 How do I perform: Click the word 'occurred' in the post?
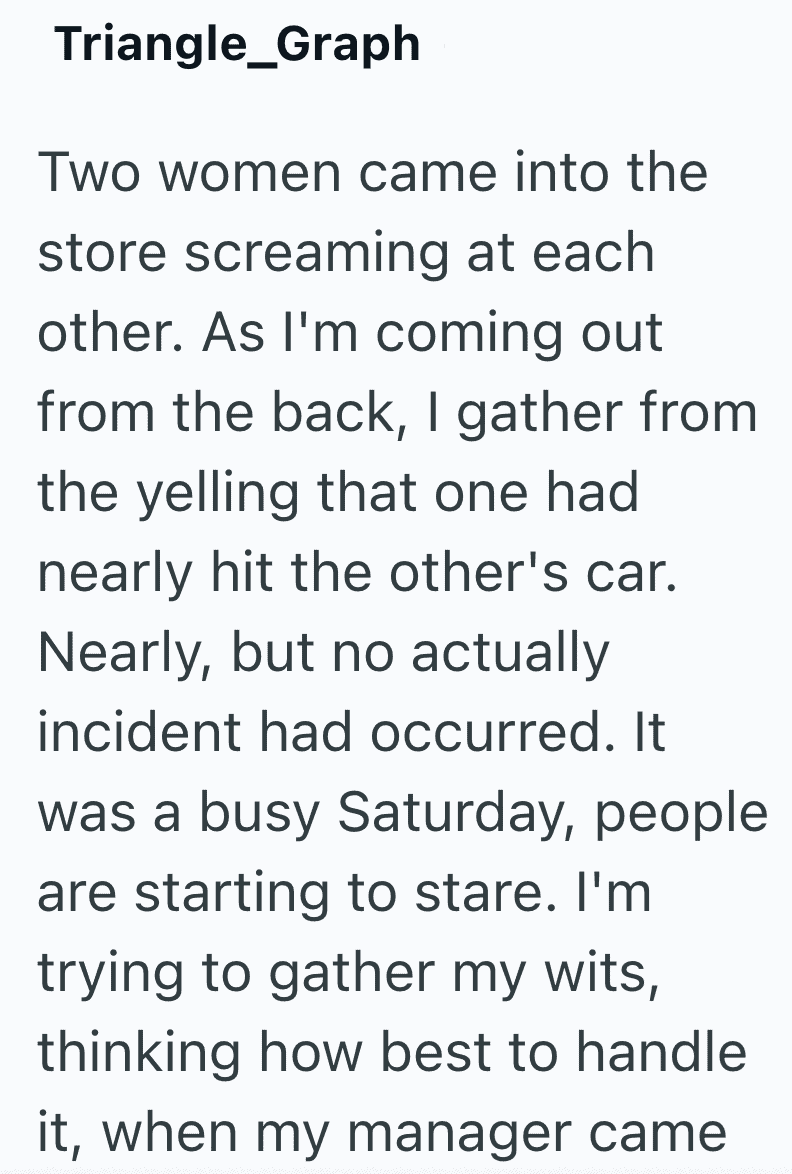[487, 732]
